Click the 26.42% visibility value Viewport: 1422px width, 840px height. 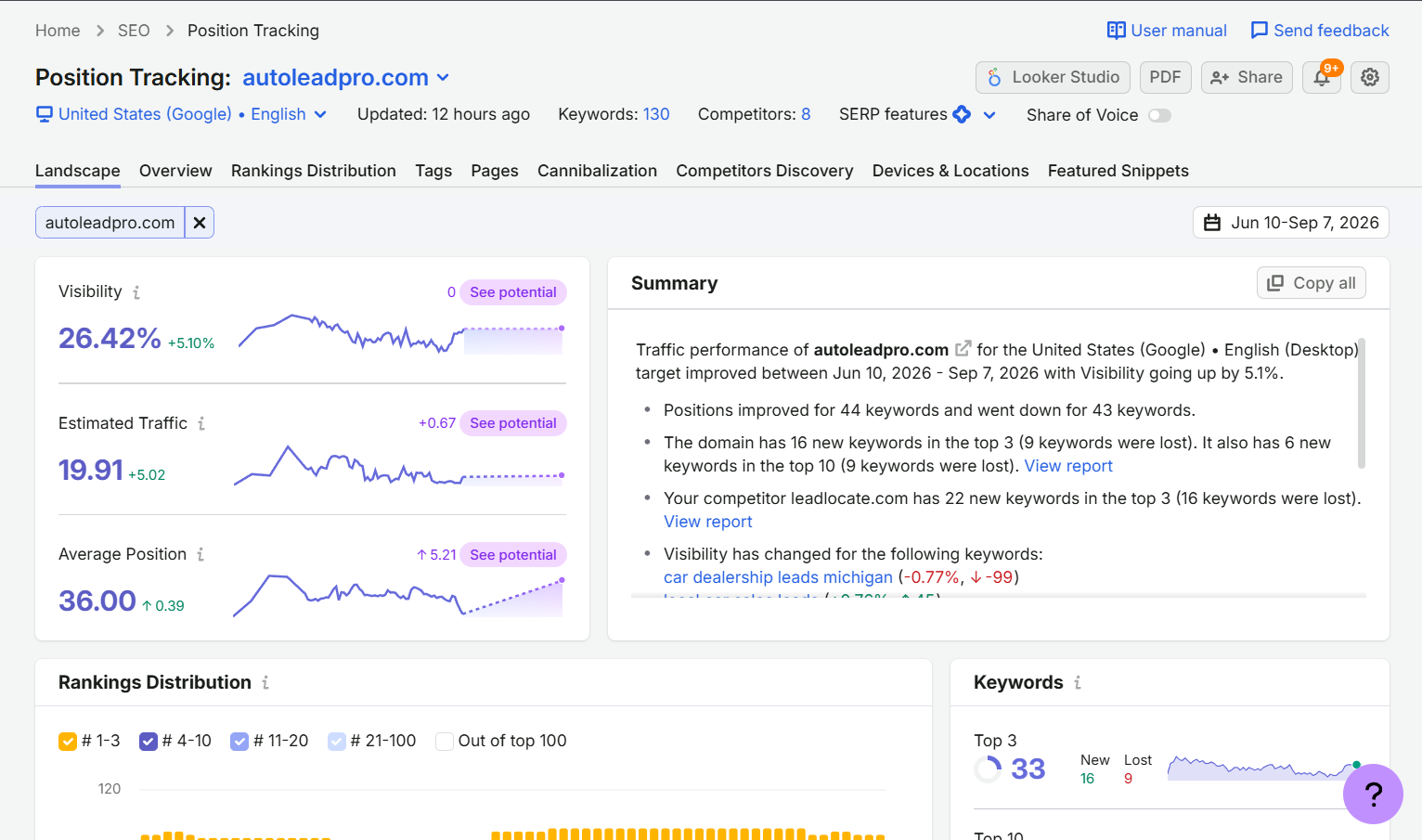(110, 339)
